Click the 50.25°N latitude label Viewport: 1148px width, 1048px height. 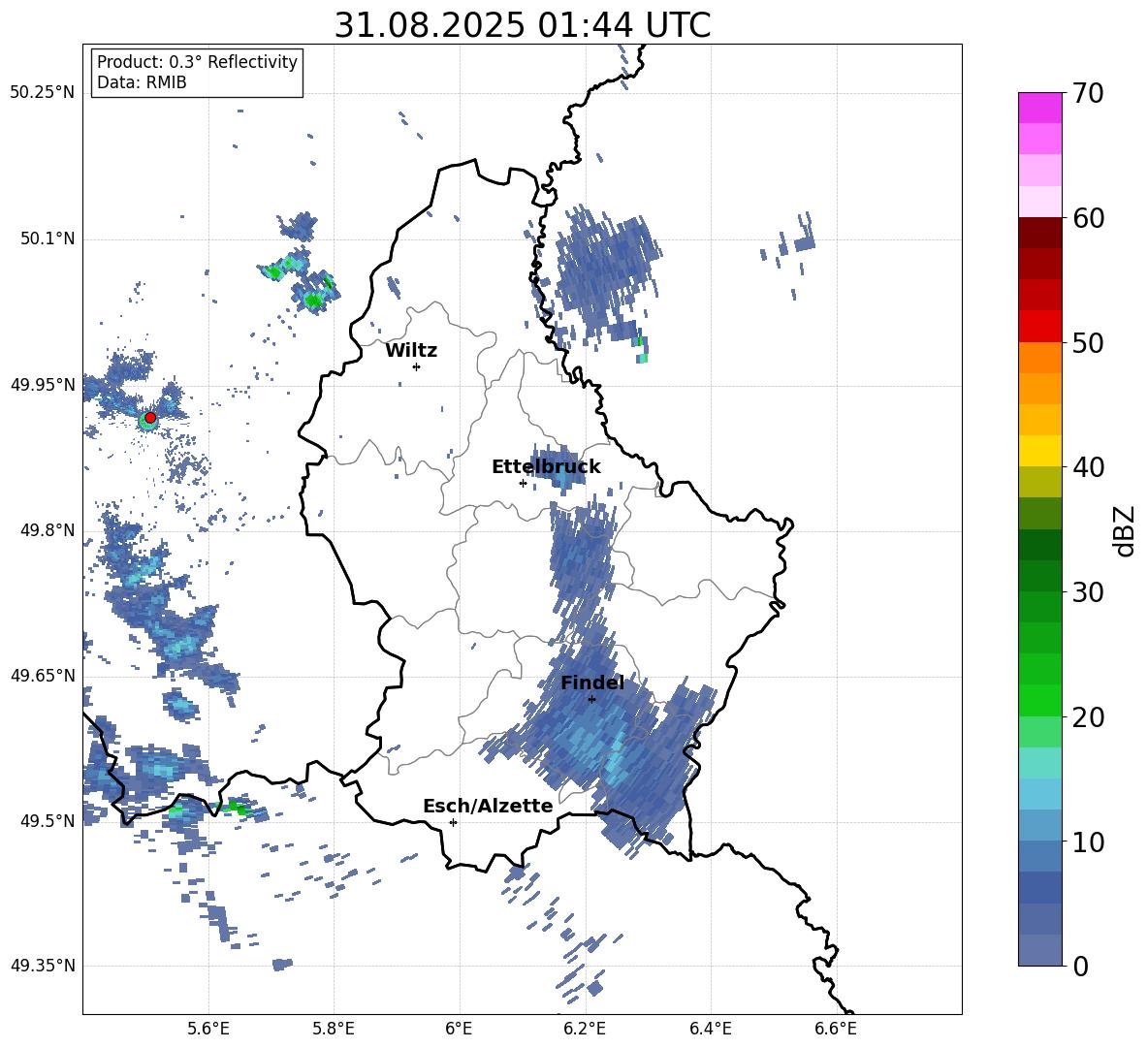coord(43,92)
